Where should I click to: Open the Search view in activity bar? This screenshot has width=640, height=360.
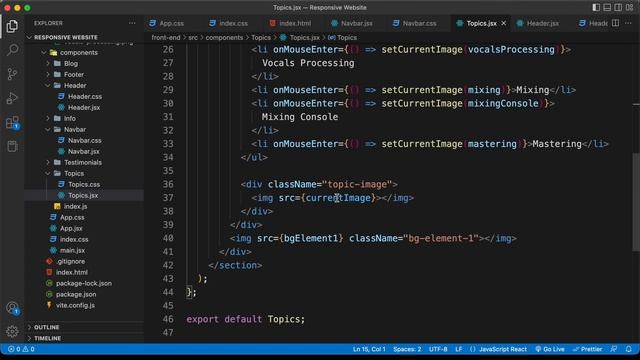point(12,50)
